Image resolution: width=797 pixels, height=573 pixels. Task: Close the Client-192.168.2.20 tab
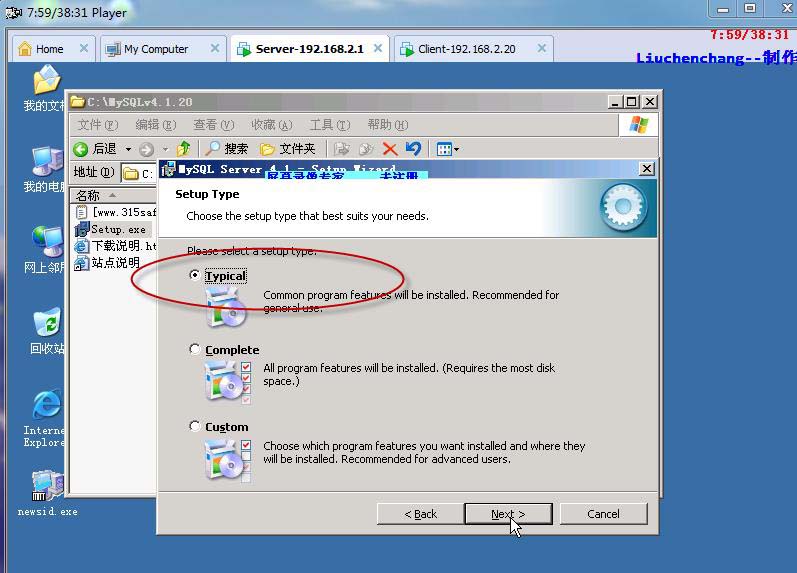pyautogui.click(x=542, y=48)
